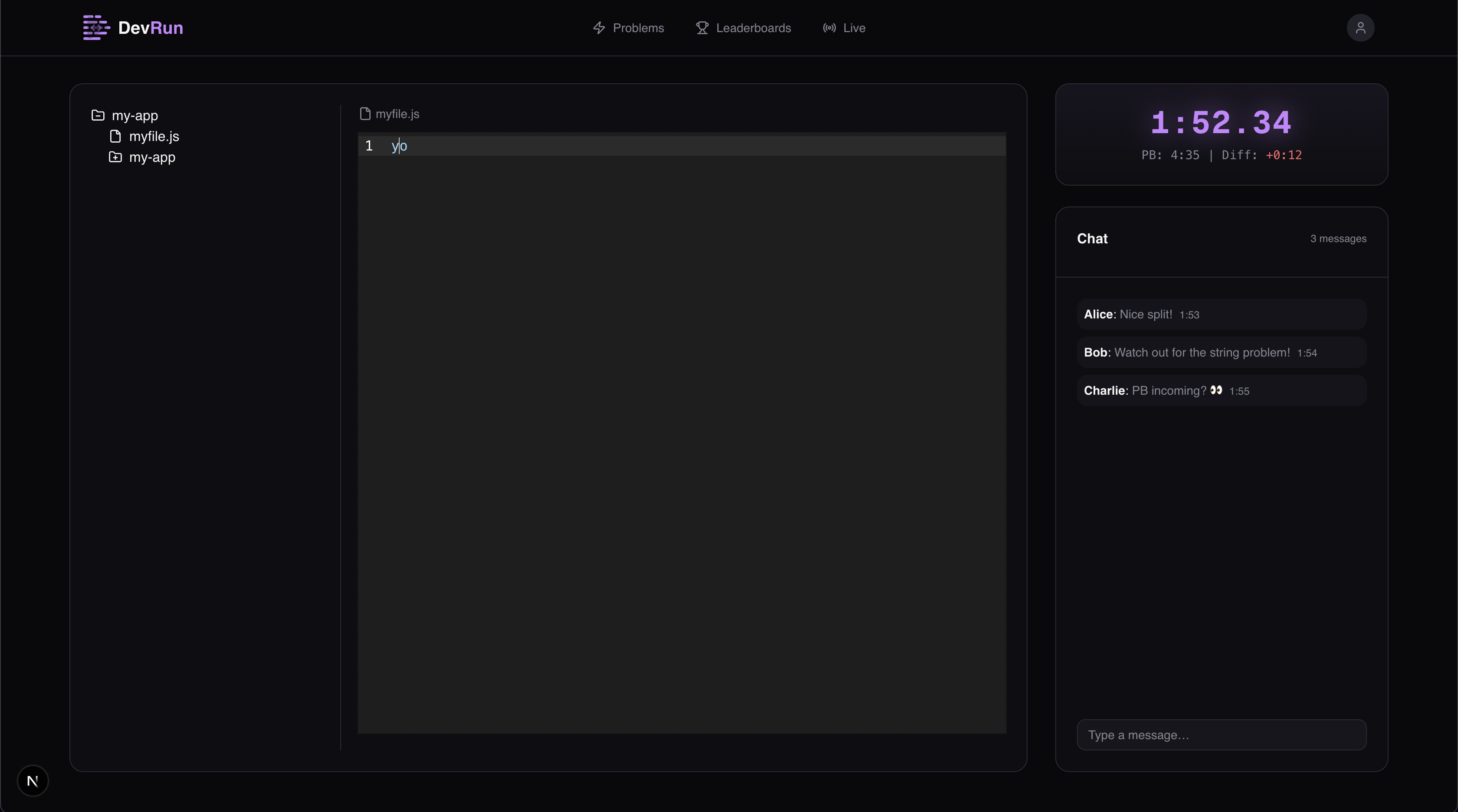Image resolution: width=1458 pixels, height=812 pixels.
Task: Click the 1:52.34 timer display
Action: (1222, 123)
